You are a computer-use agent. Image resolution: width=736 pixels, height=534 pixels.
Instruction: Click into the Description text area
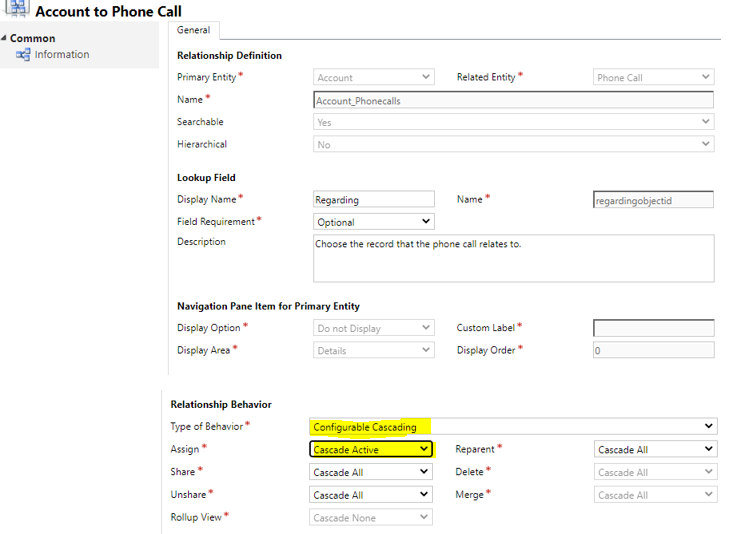514,258
